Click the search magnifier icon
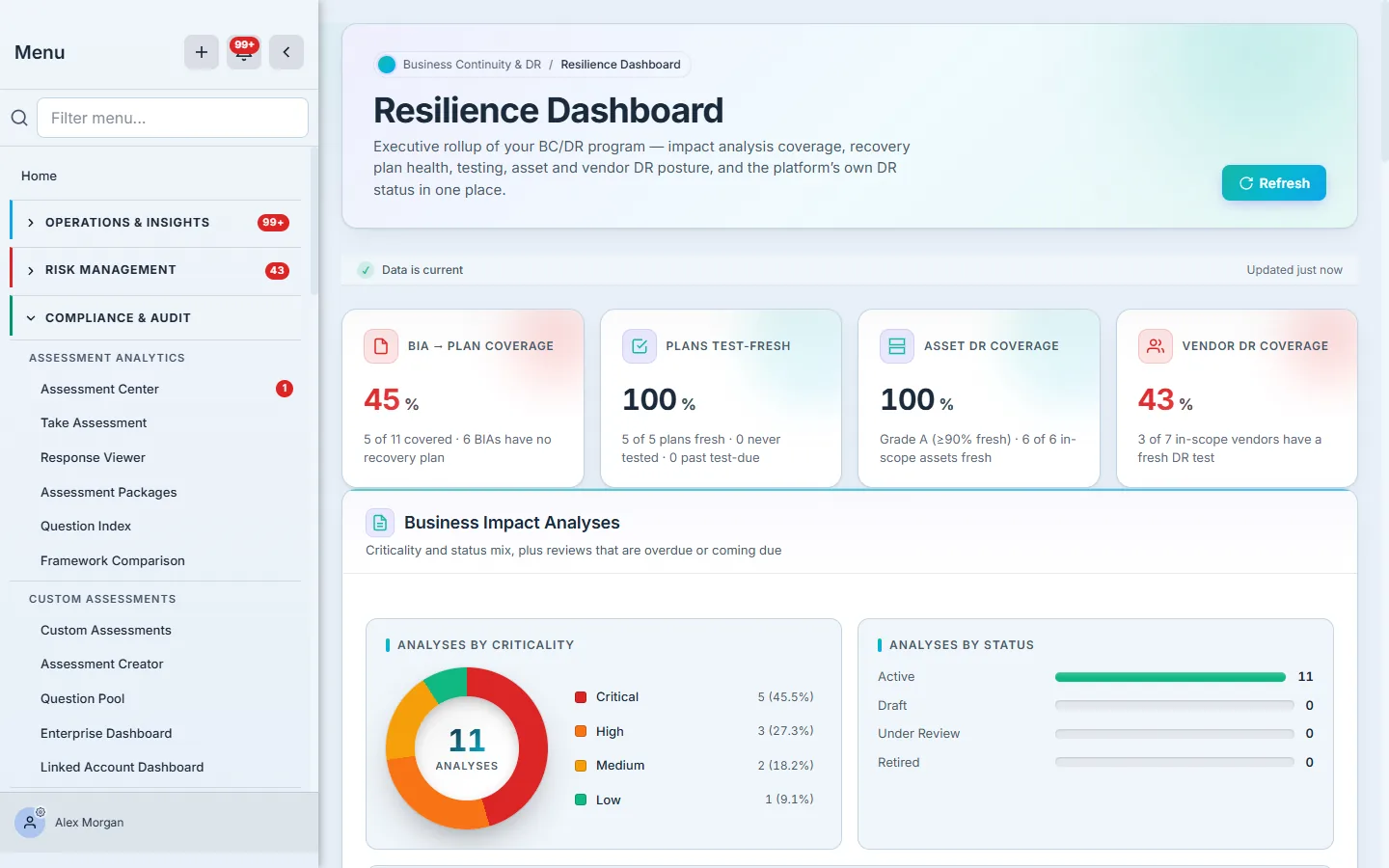This screenshot has width=1389, height=868. (x=19, y=118)
